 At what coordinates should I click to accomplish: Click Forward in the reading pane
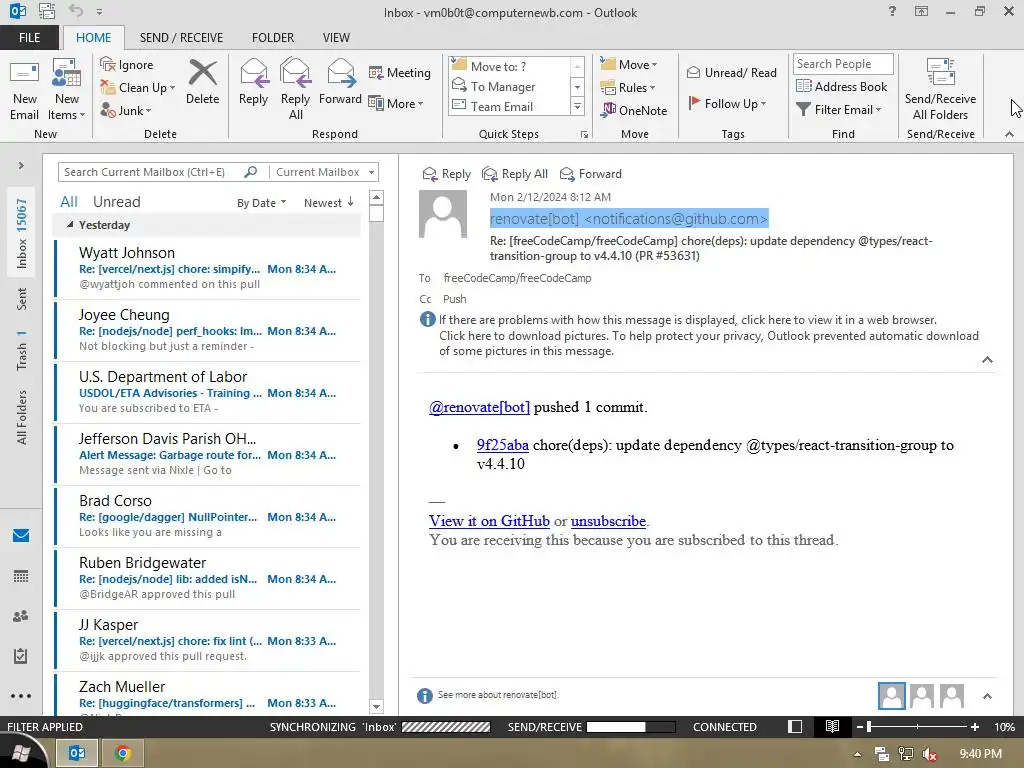[x=591, y=174]
